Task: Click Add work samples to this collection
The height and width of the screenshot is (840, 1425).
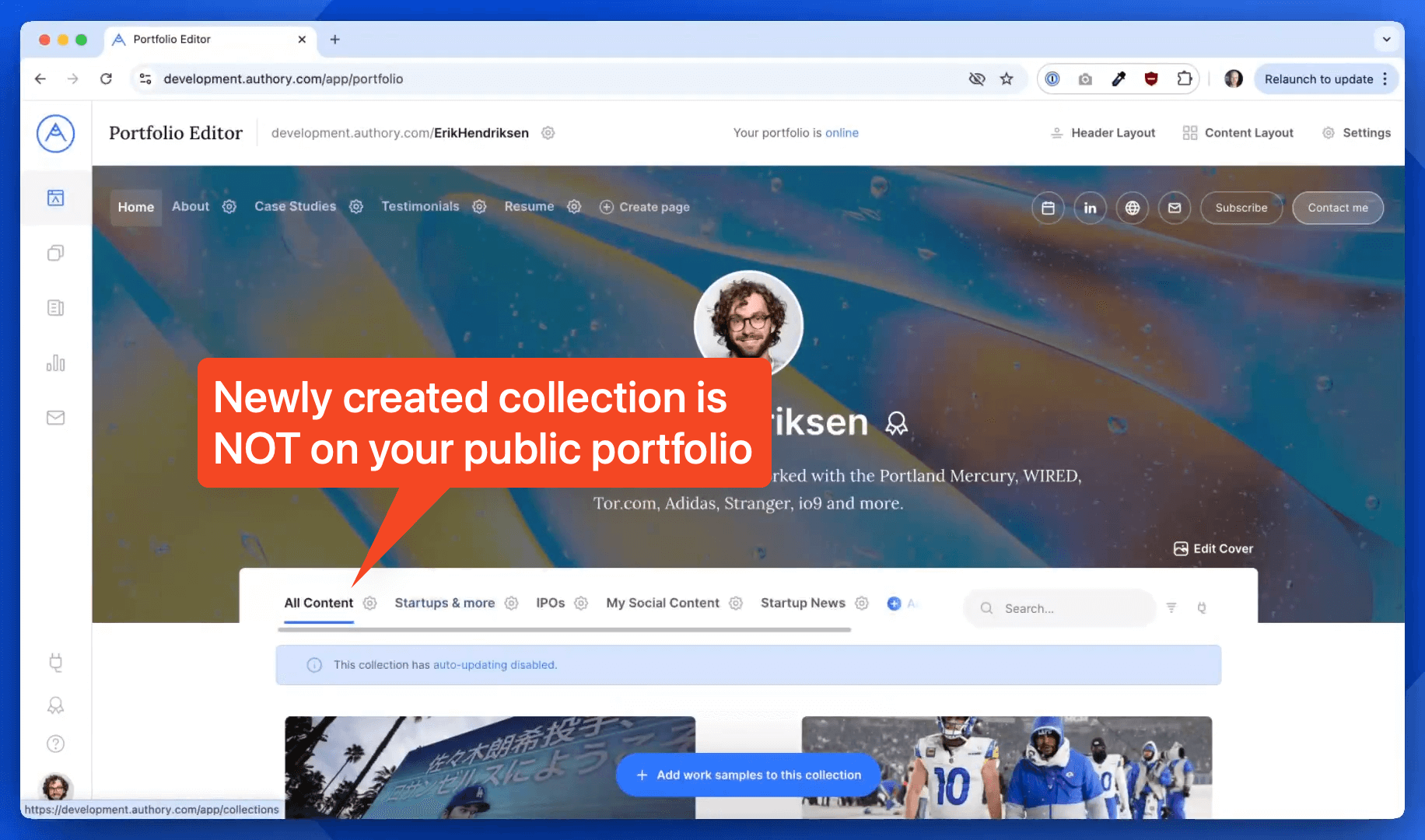Action: 748,775
